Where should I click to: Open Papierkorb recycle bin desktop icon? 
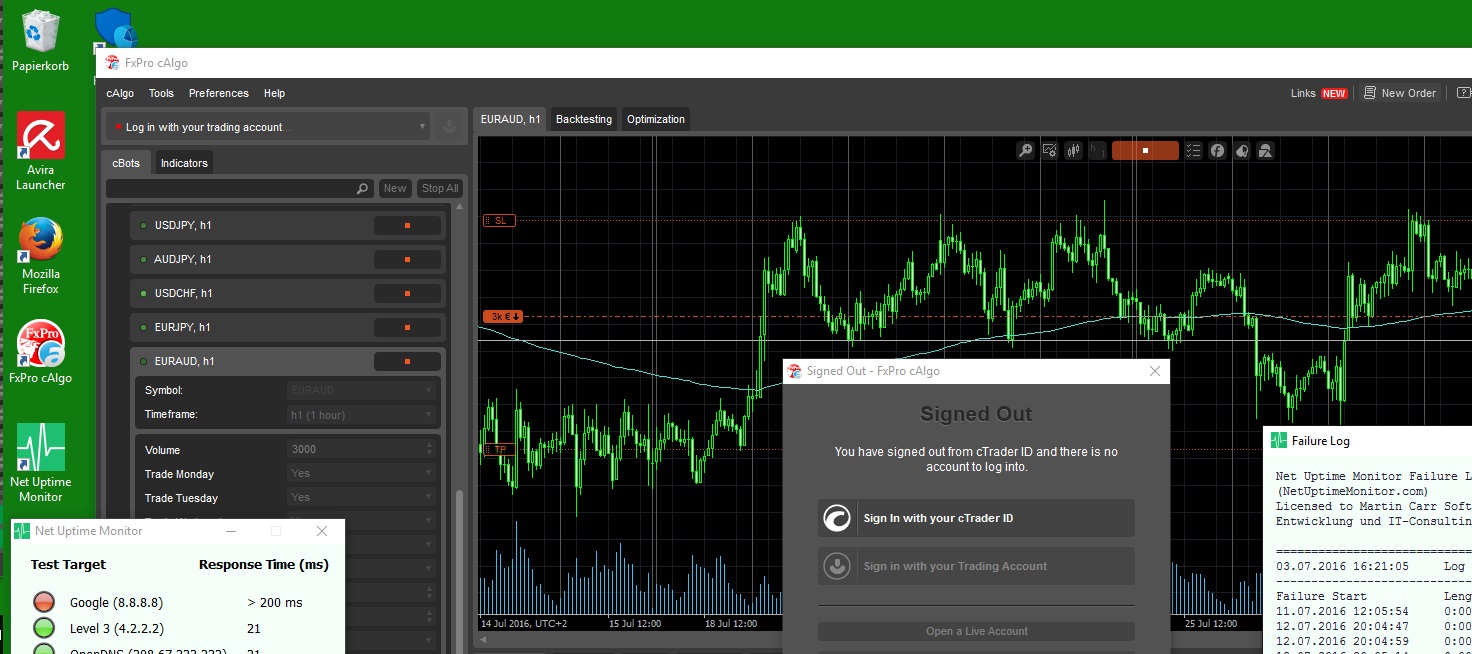point(40,41)
